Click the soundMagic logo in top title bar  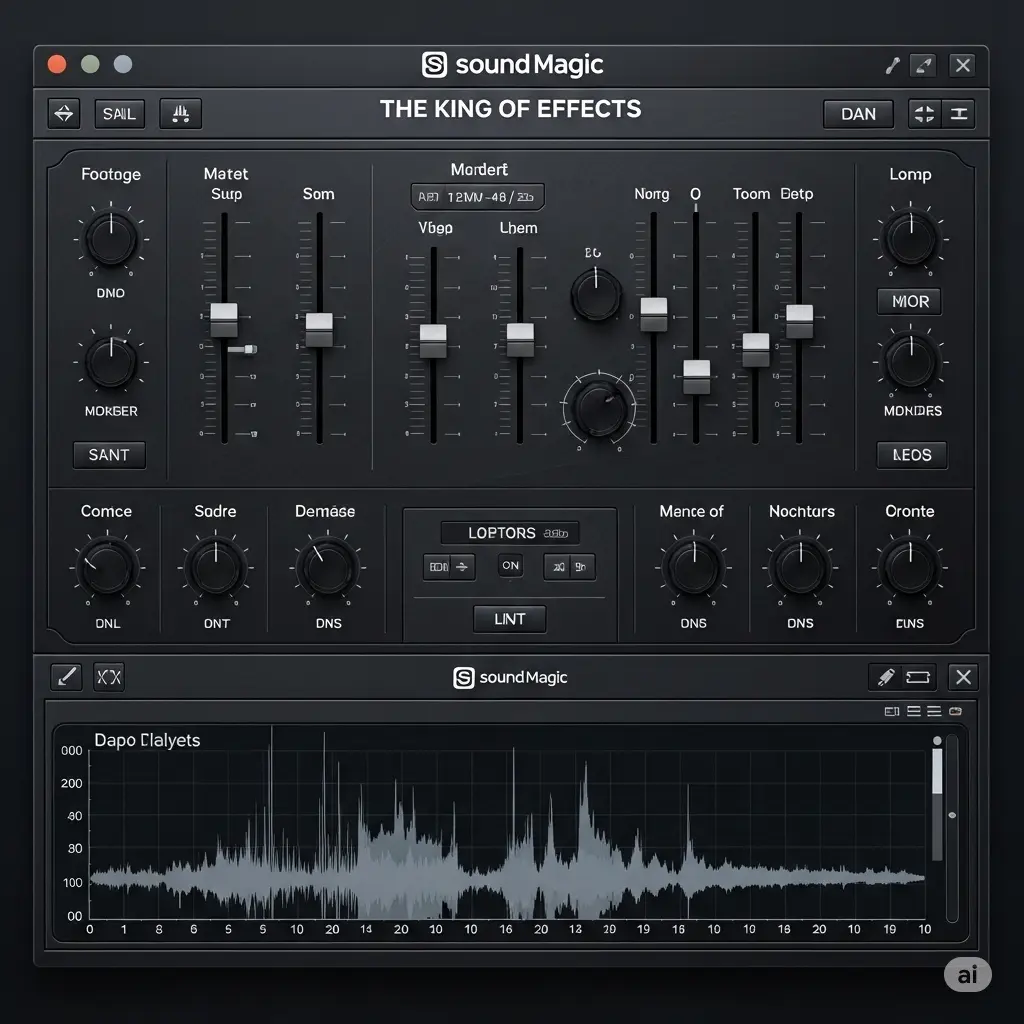click(x=512, y=65)
